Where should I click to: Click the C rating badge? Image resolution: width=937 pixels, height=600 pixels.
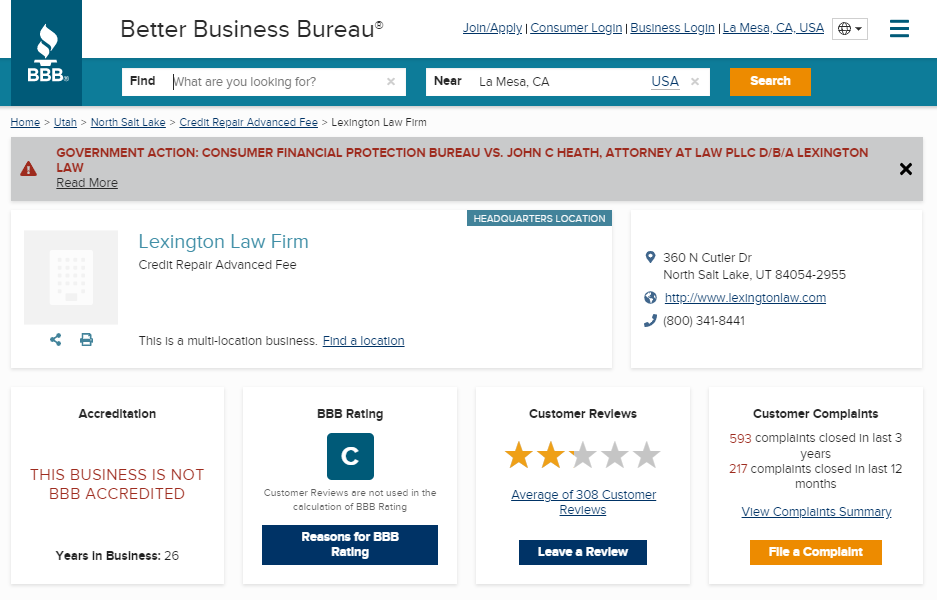click(x=350, y=457)
